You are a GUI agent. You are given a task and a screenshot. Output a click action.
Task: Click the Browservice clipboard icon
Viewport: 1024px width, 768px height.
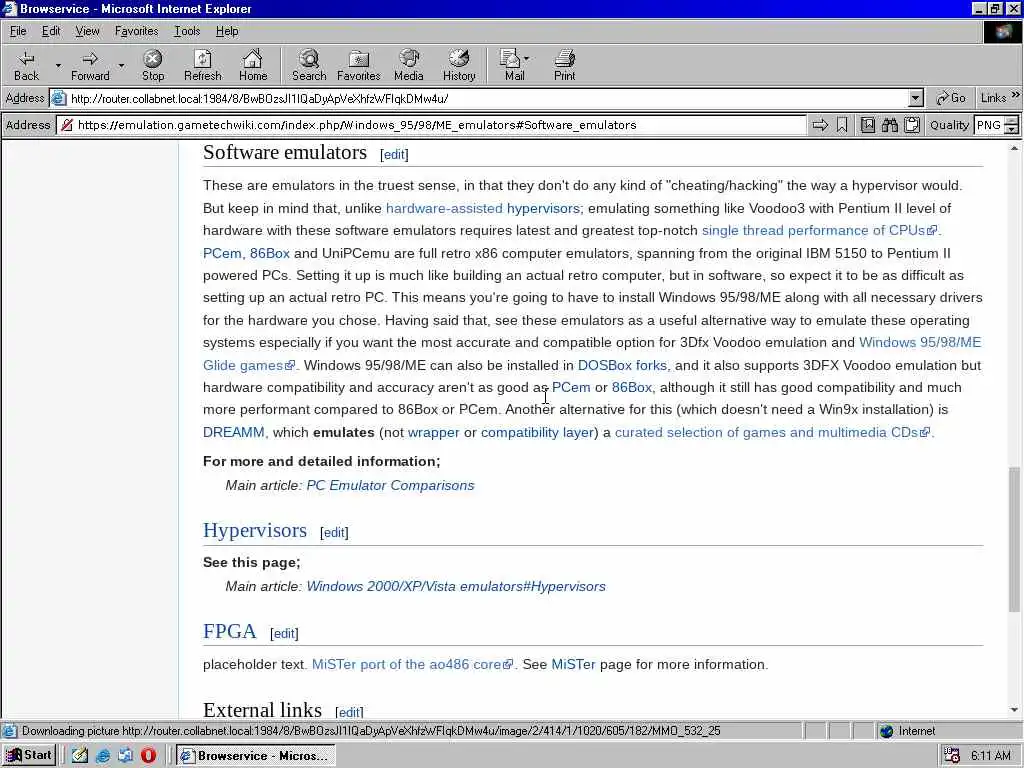point(912,125)
